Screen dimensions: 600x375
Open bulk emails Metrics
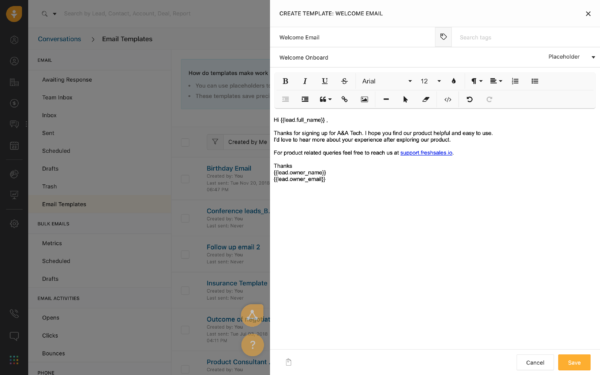[x=52, y=243]
